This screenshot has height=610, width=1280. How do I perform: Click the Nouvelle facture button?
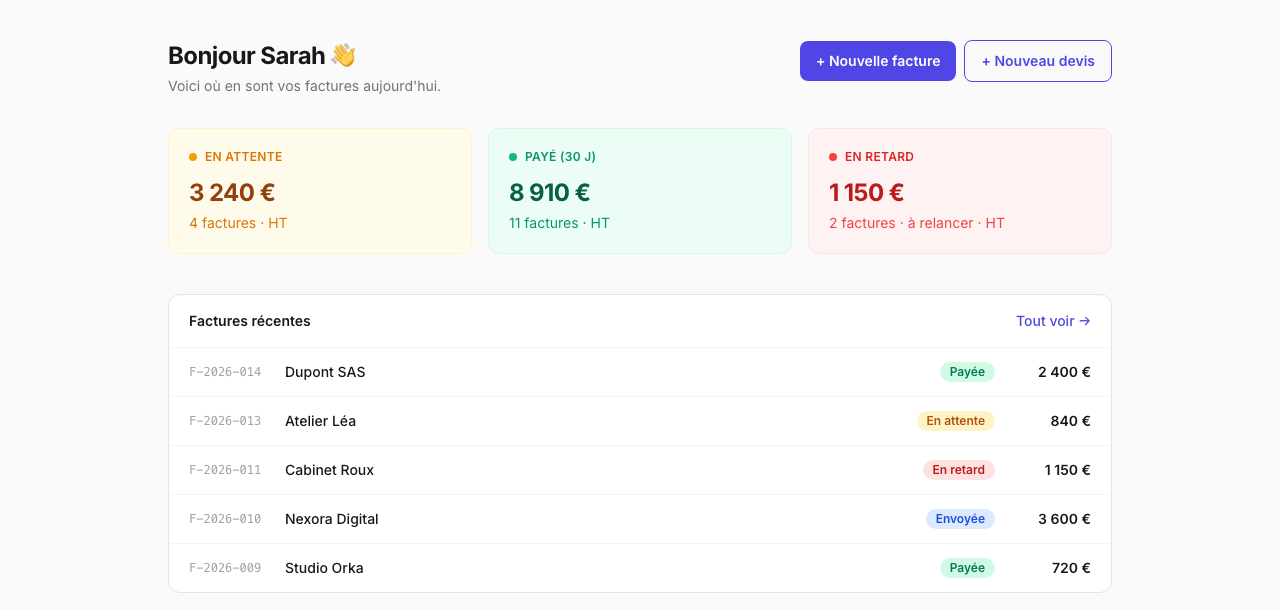click(x=878, y=61)
